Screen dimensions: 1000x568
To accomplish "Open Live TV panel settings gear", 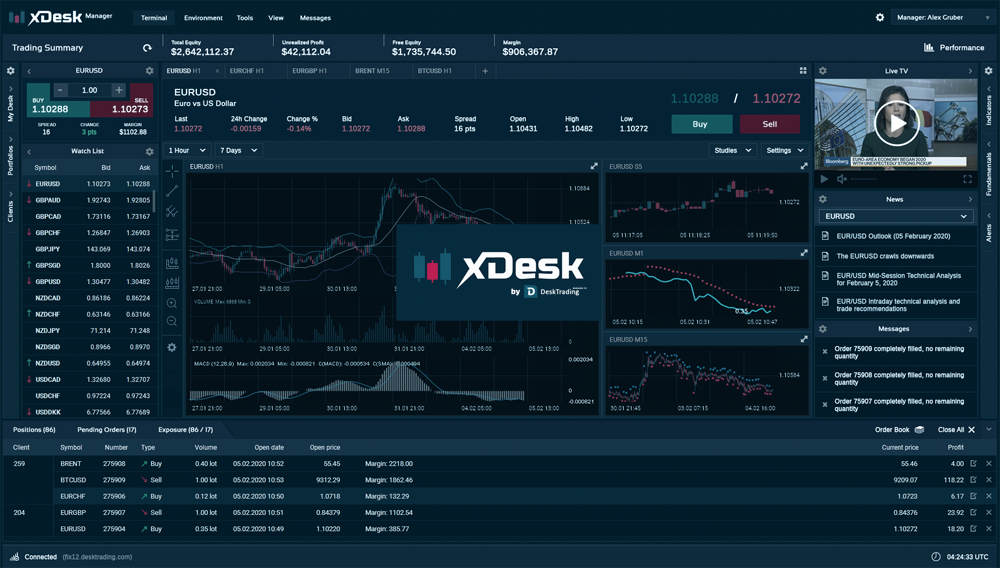I will [x=823, y=71].
